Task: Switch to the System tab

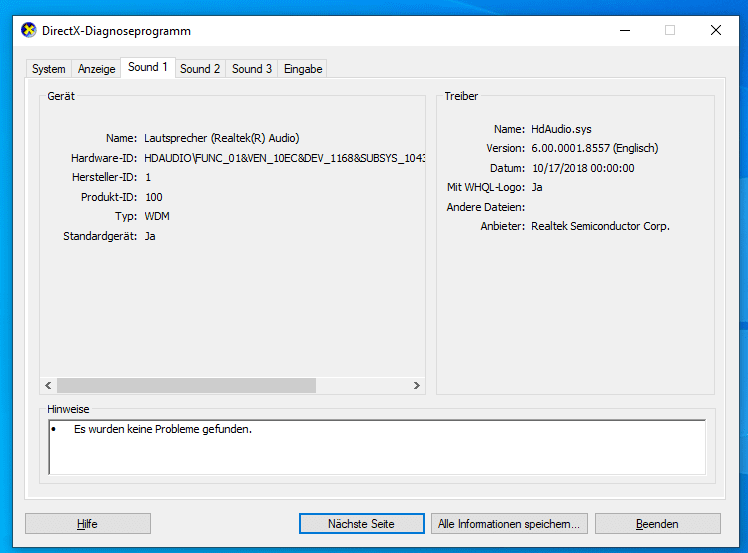Action: pos(49,69)
